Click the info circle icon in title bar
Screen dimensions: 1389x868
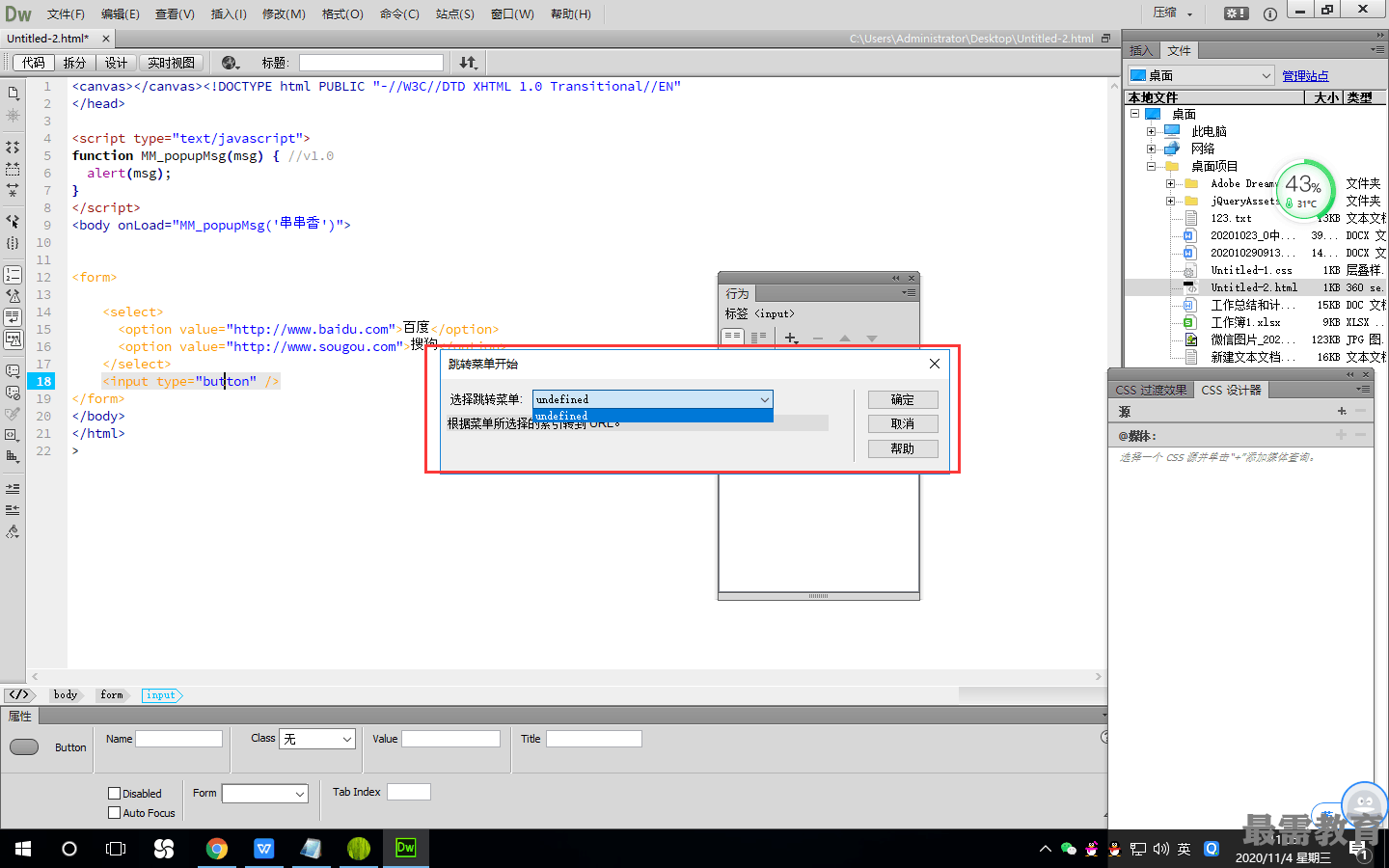point(1269,14)
